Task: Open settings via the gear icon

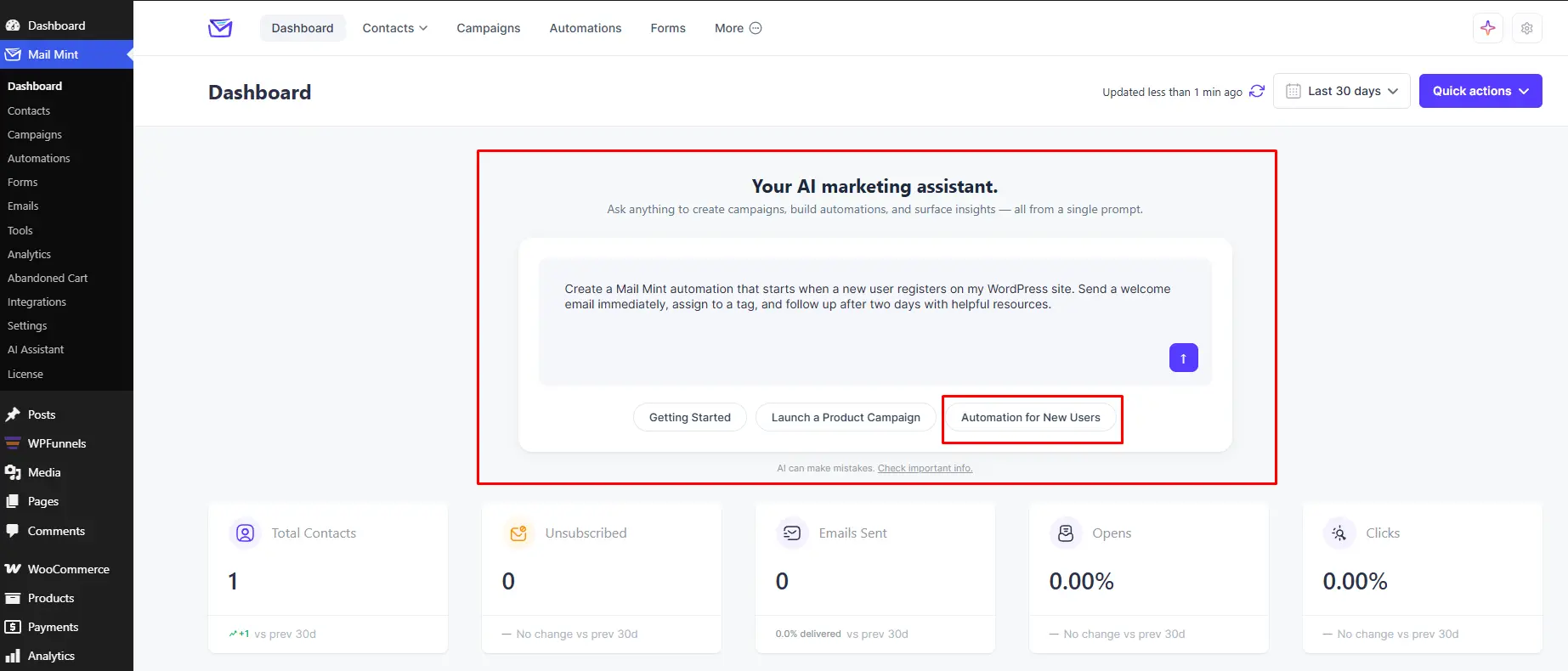Action: pos(1527,28)
